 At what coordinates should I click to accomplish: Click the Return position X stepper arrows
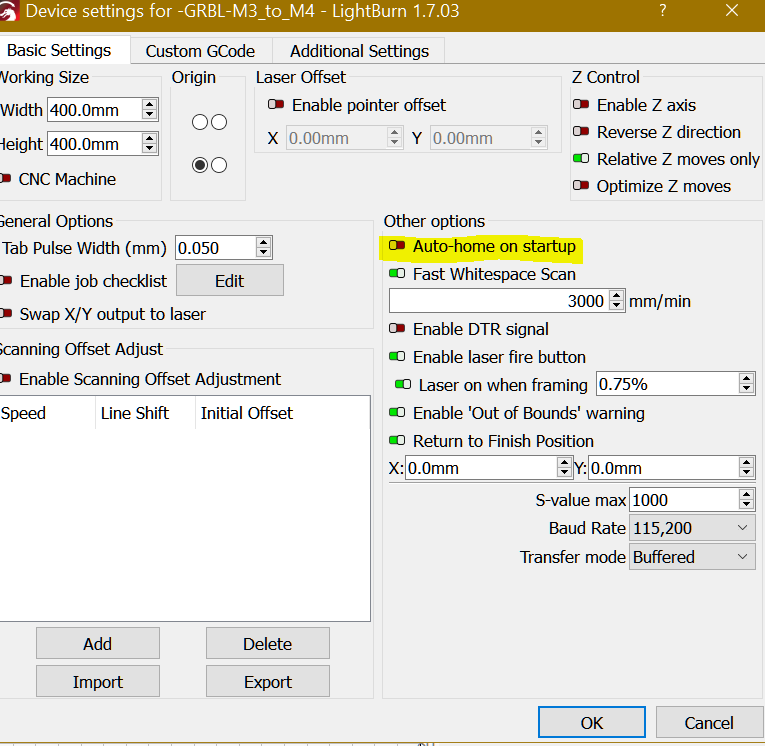(564, 467)
